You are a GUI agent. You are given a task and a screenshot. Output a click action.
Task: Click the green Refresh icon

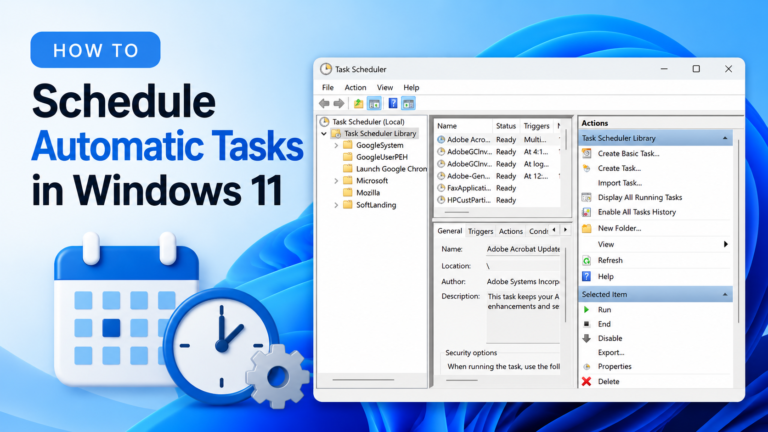pos(587,261)
